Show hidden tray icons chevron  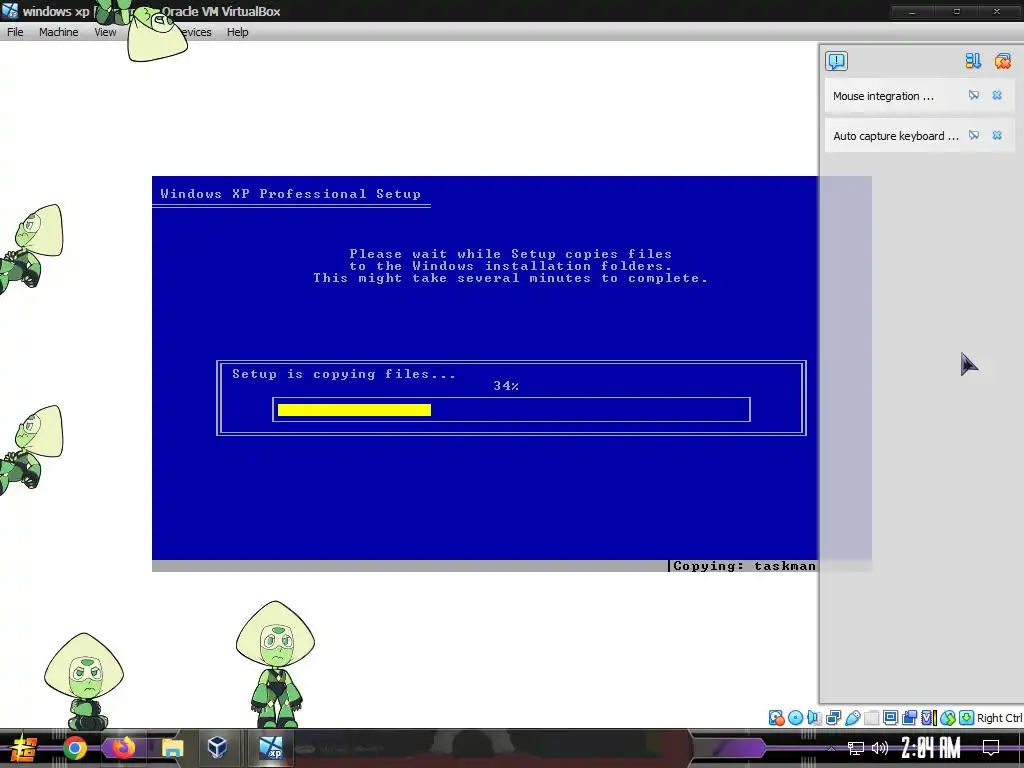[x=831, y=748]
